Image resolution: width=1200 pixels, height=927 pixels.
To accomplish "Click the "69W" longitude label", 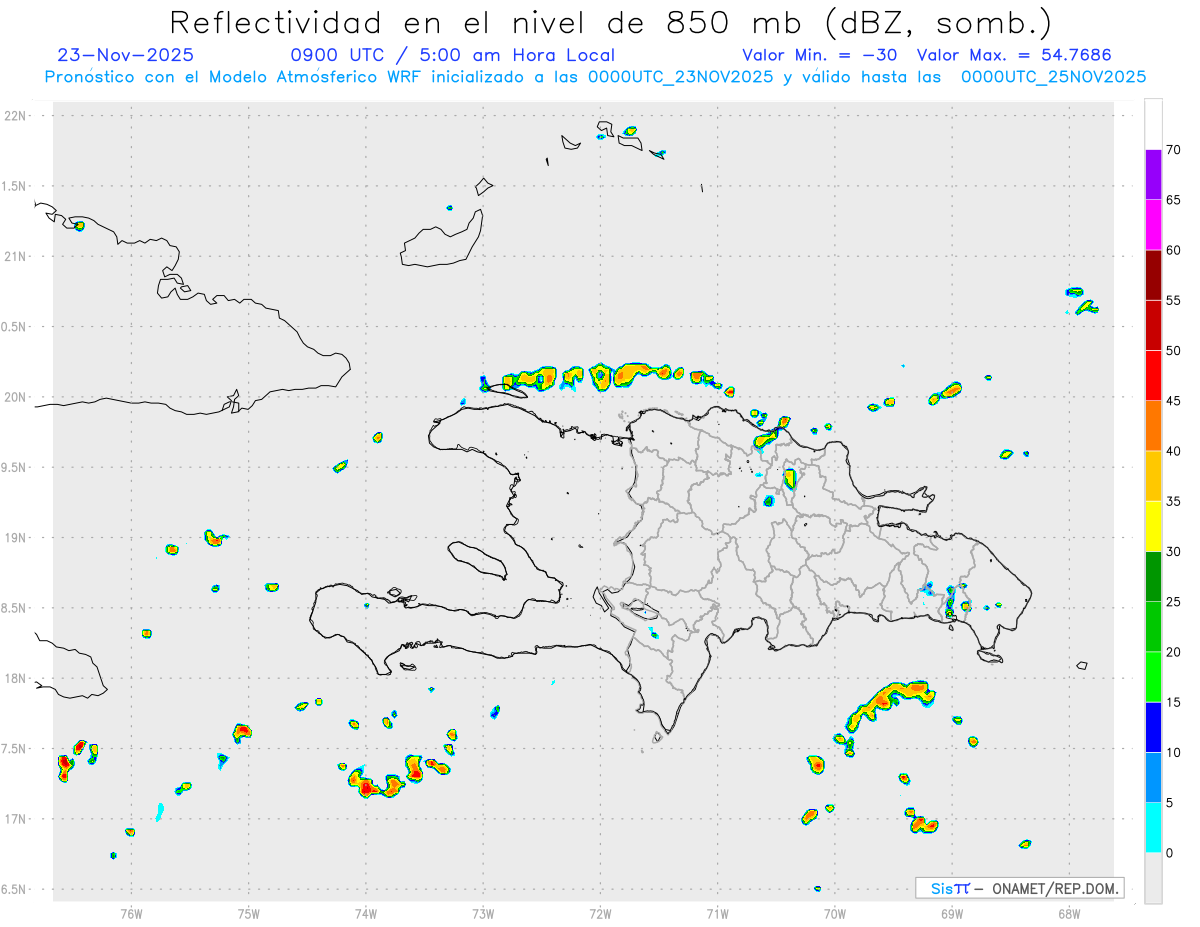I will [x=952, y=913].
